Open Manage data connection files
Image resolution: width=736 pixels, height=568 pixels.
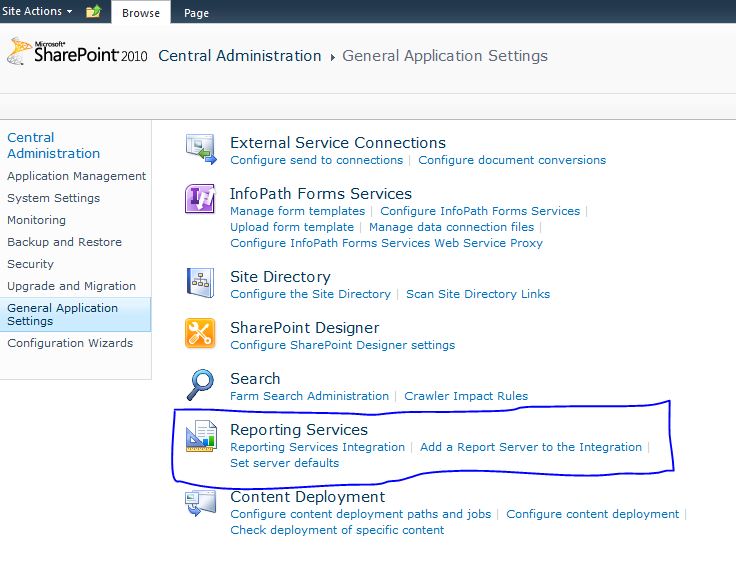tap(452, 227)
